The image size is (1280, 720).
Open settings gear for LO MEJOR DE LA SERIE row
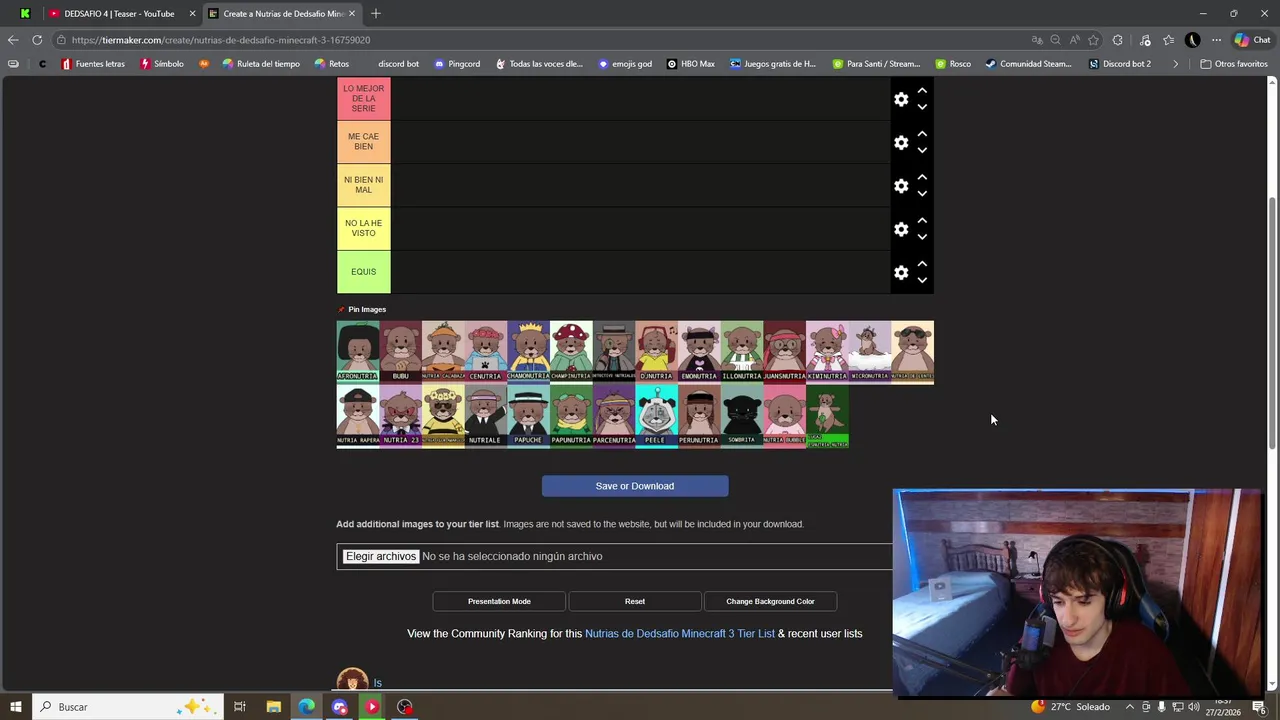pos(901,99)
